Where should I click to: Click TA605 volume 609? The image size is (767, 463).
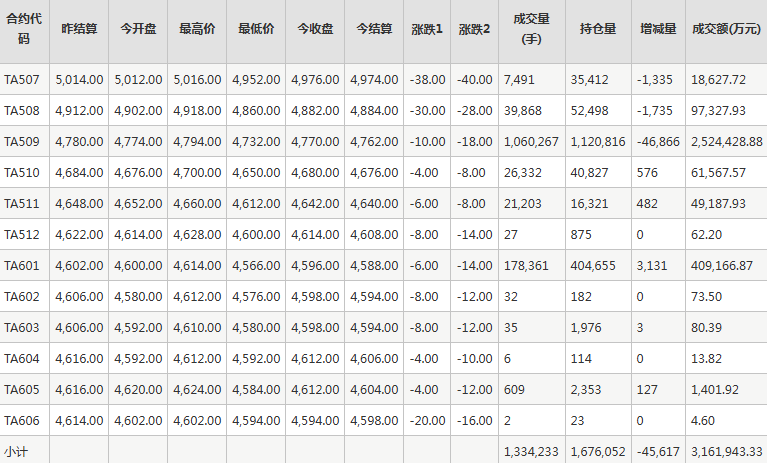tap(515, 390)
